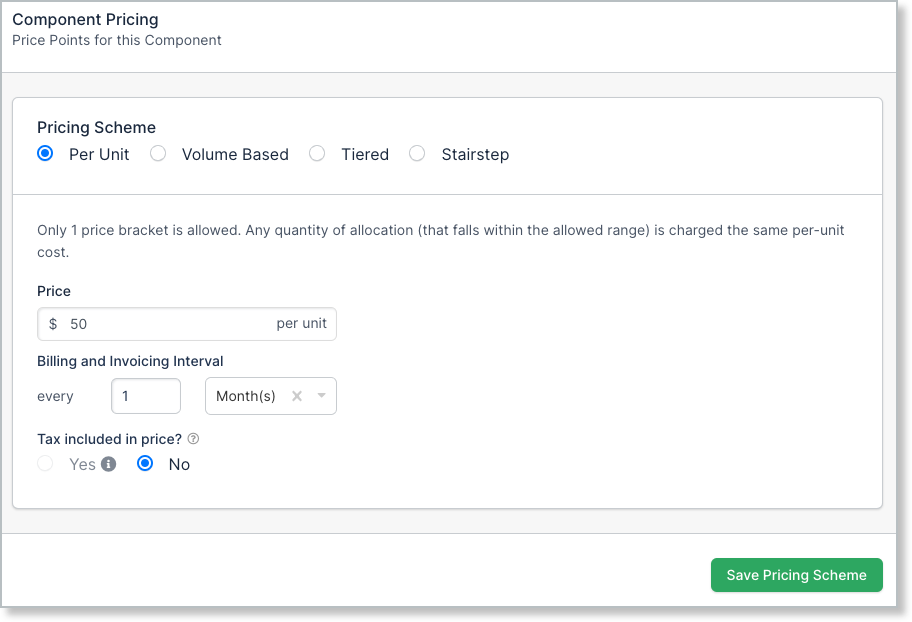Click the Pricing Scheme section title
Image resolution: width=912 pixels, height=622 pixels.
click(x=96, y=127)
